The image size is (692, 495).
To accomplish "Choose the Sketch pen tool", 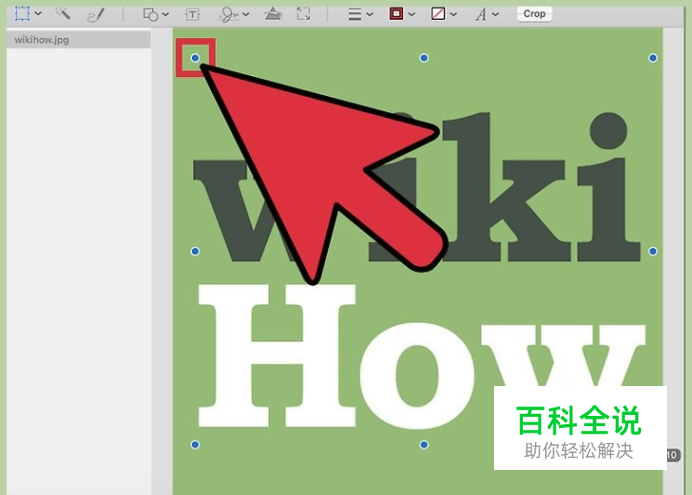I will [96, 14].
